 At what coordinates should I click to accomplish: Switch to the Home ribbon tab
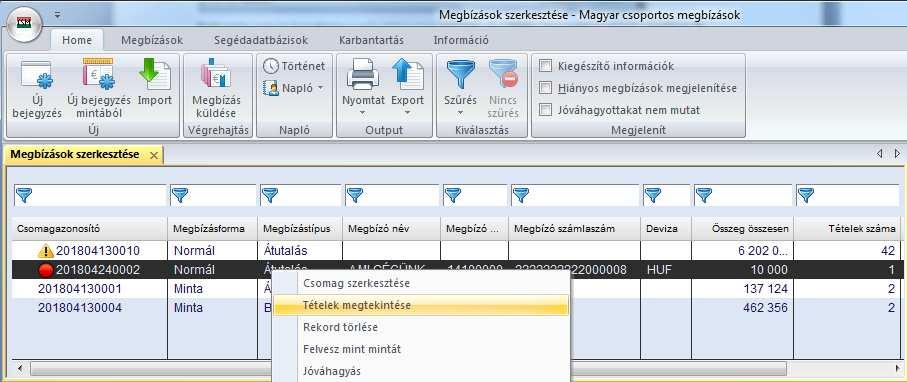pyautogui.click(x=77, y=41)
